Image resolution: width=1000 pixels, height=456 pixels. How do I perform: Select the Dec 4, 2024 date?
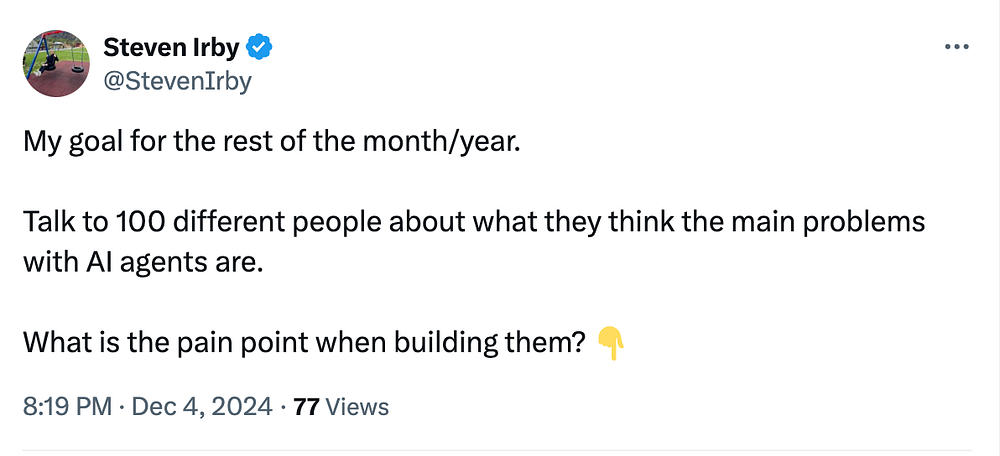[202, 407]
